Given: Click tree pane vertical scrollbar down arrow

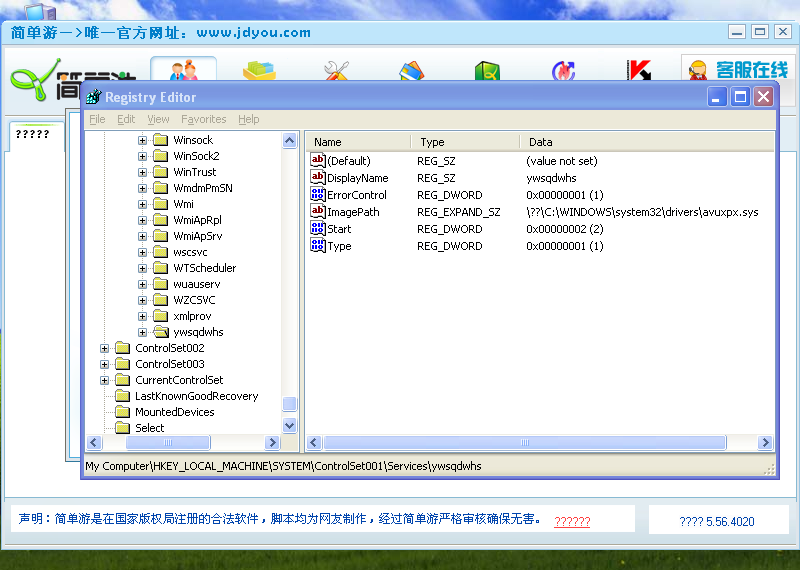Looking at the screenshot, I should [x=290, y=425].
